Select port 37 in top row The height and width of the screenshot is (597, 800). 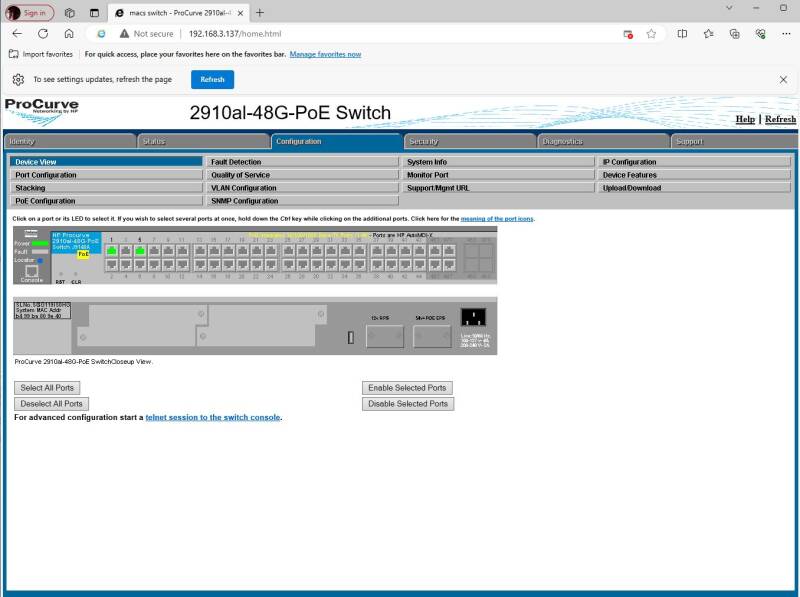click(x=377, y=251)
